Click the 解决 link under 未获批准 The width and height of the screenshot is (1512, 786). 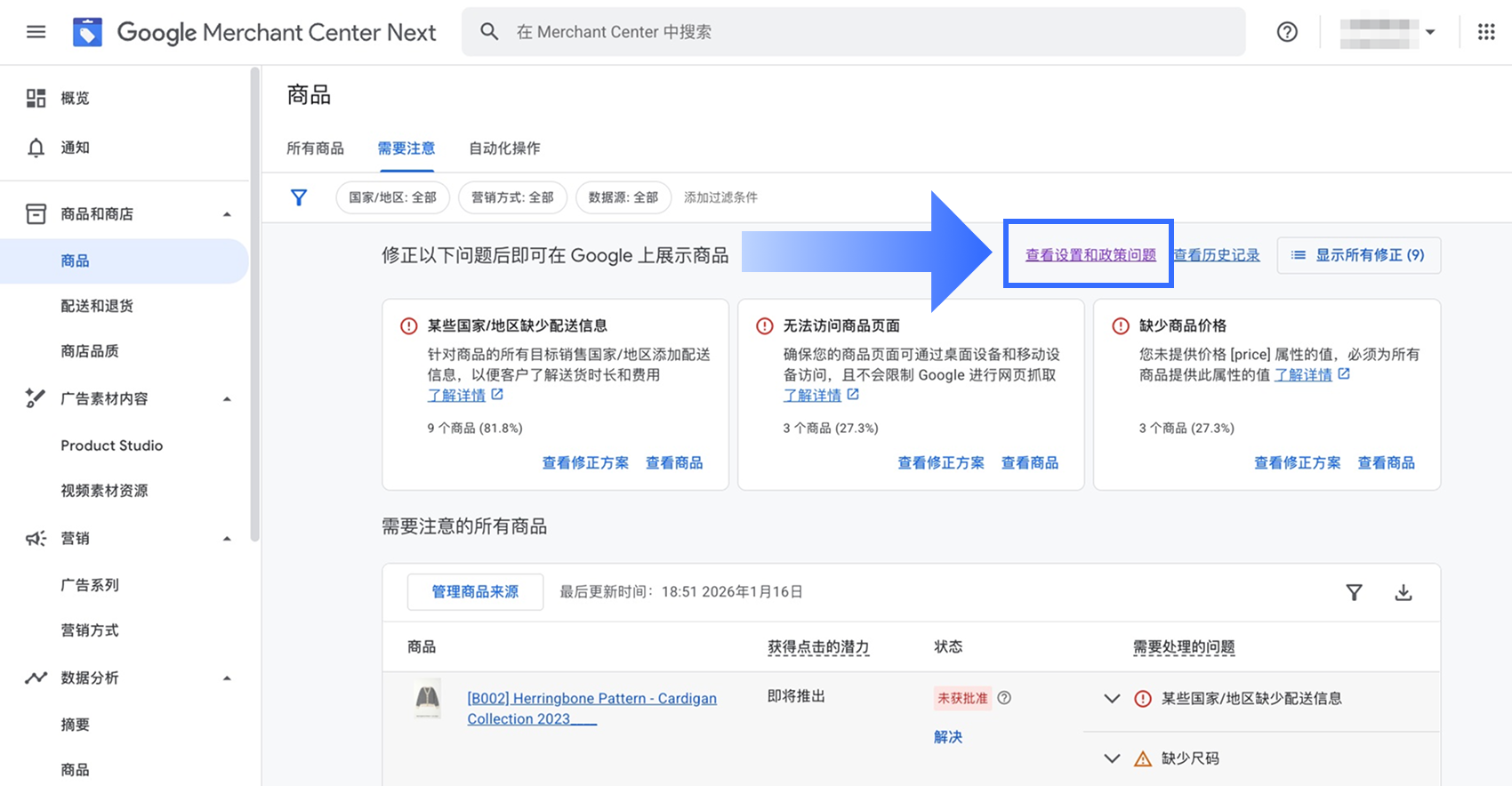pos(948,737)
